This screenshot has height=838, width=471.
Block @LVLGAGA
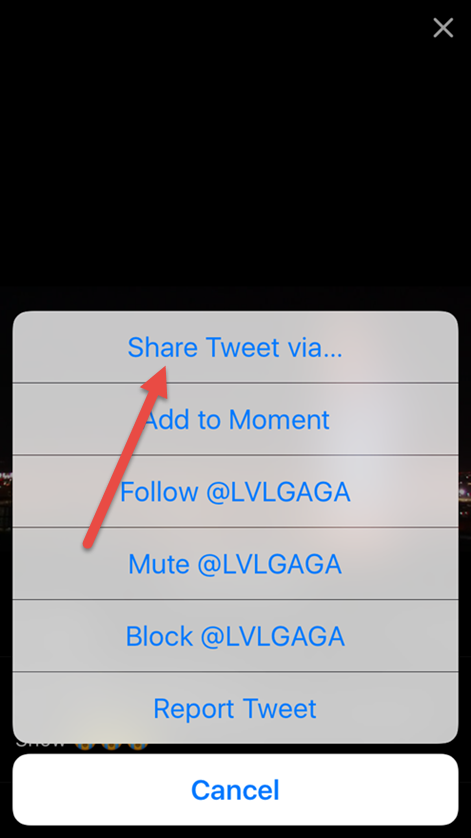pos(235,635)
